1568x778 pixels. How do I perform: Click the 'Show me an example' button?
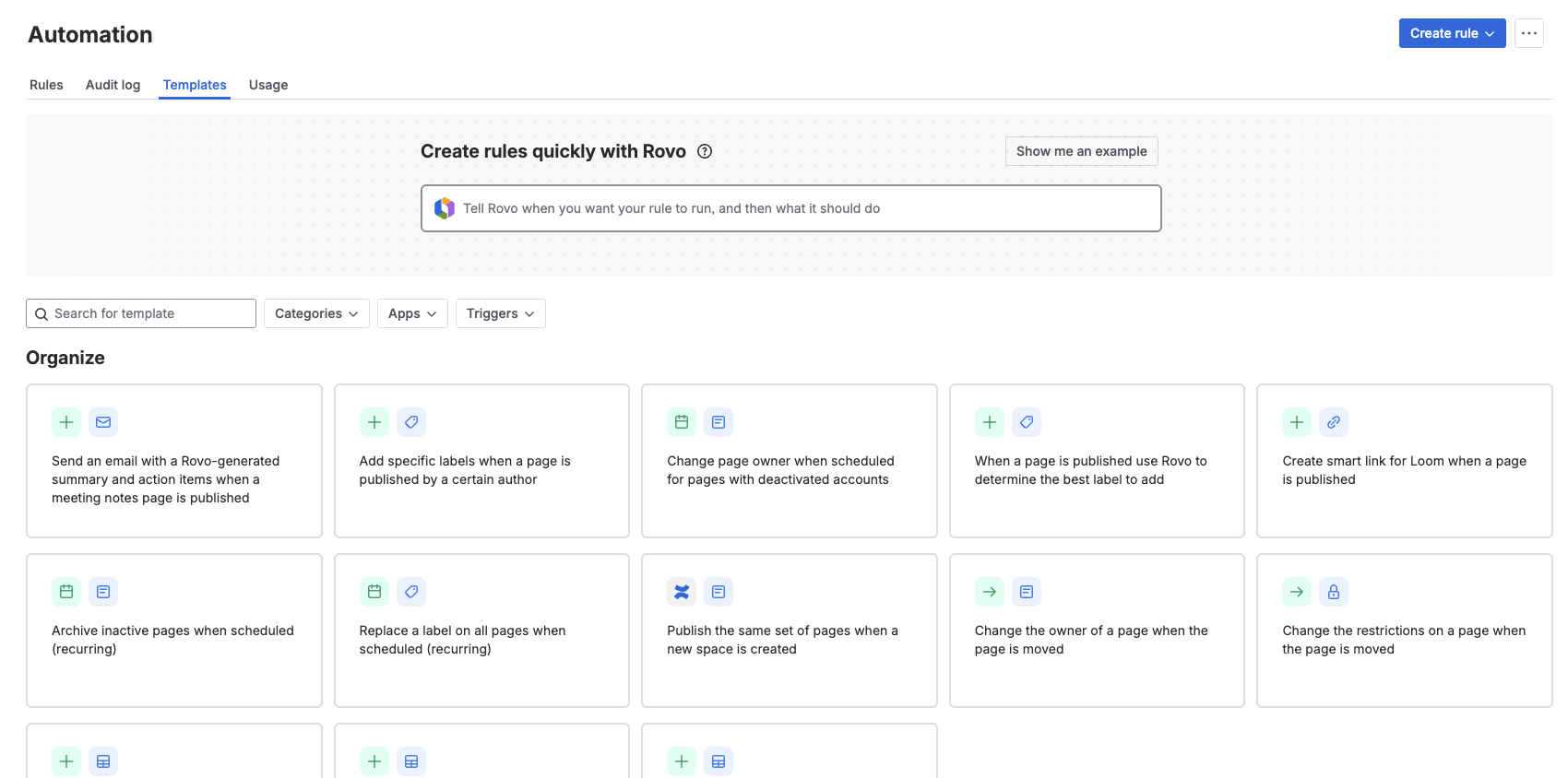(1082, 151)
